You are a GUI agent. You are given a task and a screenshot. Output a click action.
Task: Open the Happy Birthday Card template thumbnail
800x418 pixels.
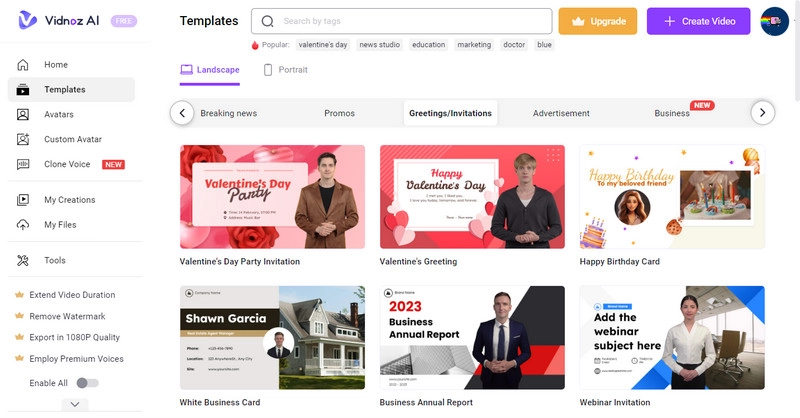tap(672, 197)
